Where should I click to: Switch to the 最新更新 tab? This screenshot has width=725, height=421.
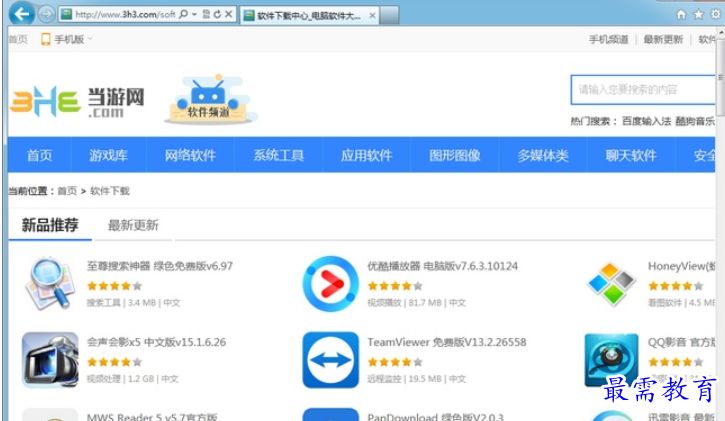click(x=133, y=225)
